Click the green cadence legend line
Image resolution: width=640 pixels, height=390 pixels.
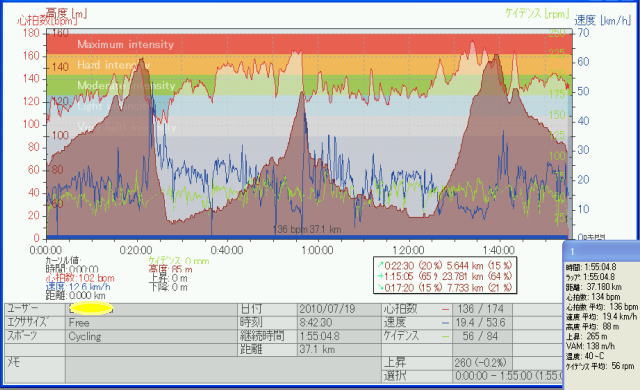(445, 337)
